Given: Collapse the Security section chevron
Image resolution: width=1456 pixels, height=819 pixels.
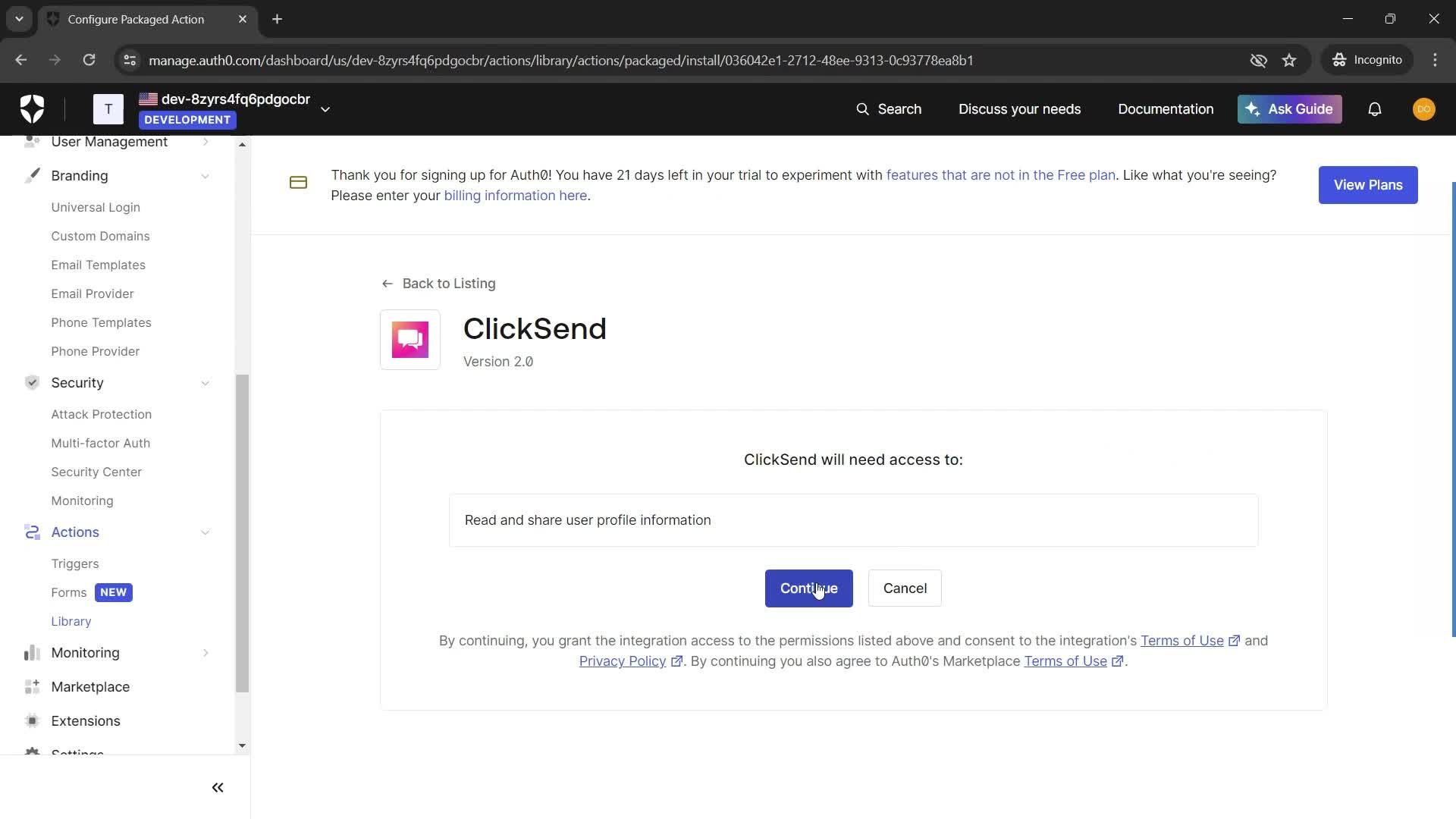Looking at the screenshot, I should (x=205, y=383).
